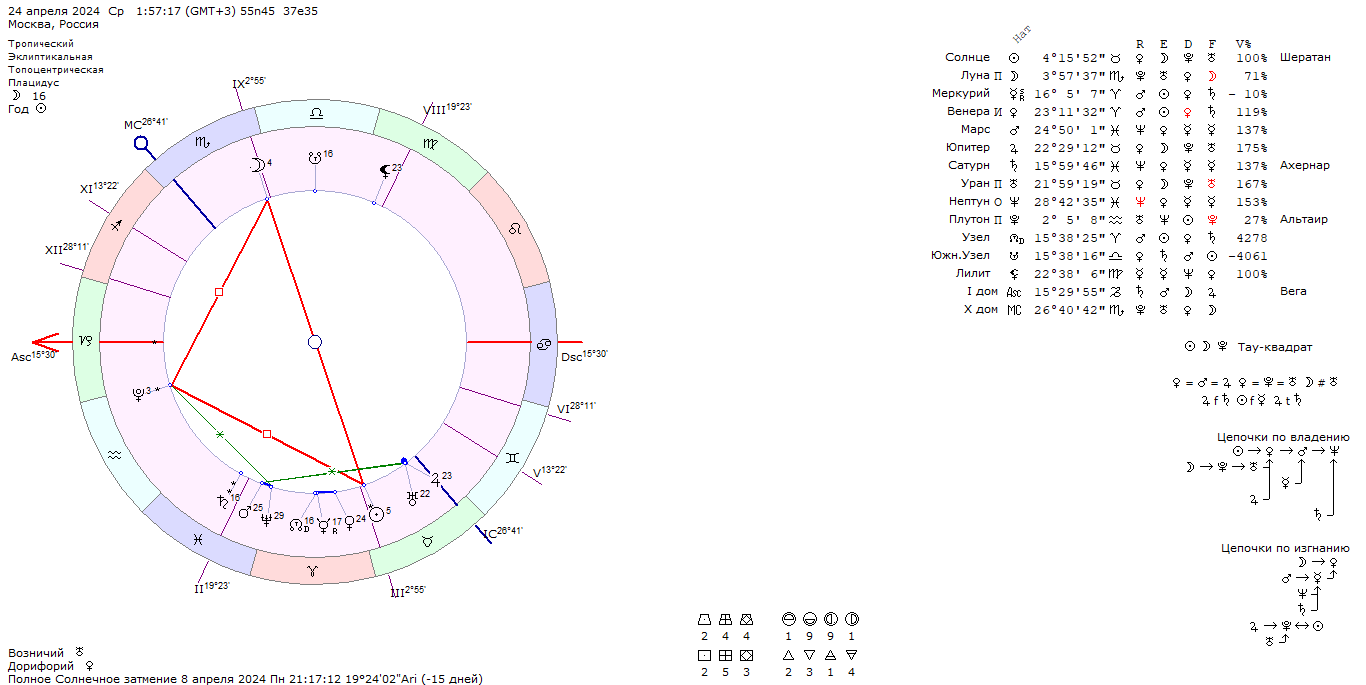
Task: Select the Плацидус house system label
Action: tap(33, 83)
